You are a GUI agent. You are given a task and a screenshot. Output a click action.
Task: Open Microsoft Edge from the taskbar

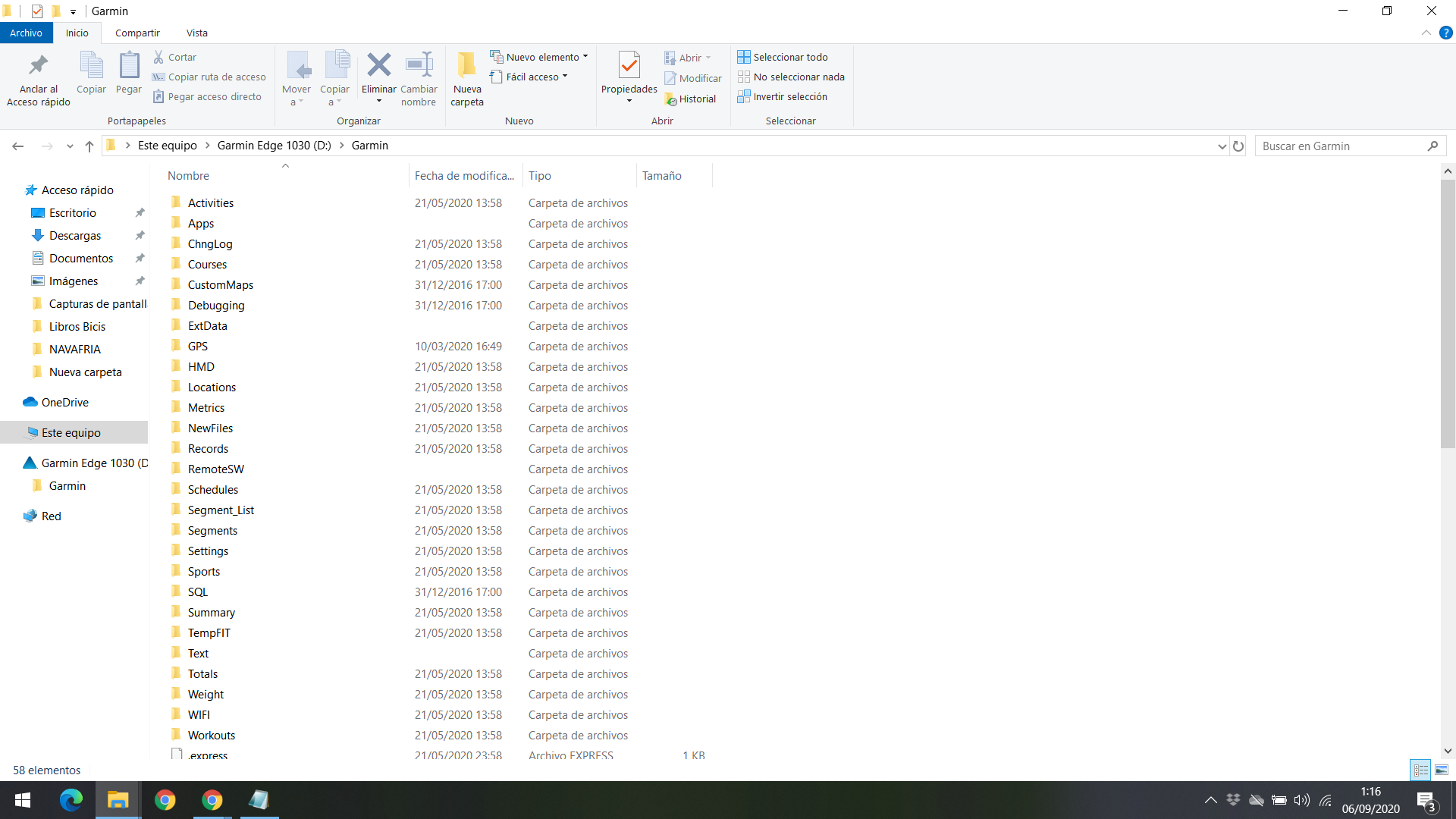click(71, 800)
